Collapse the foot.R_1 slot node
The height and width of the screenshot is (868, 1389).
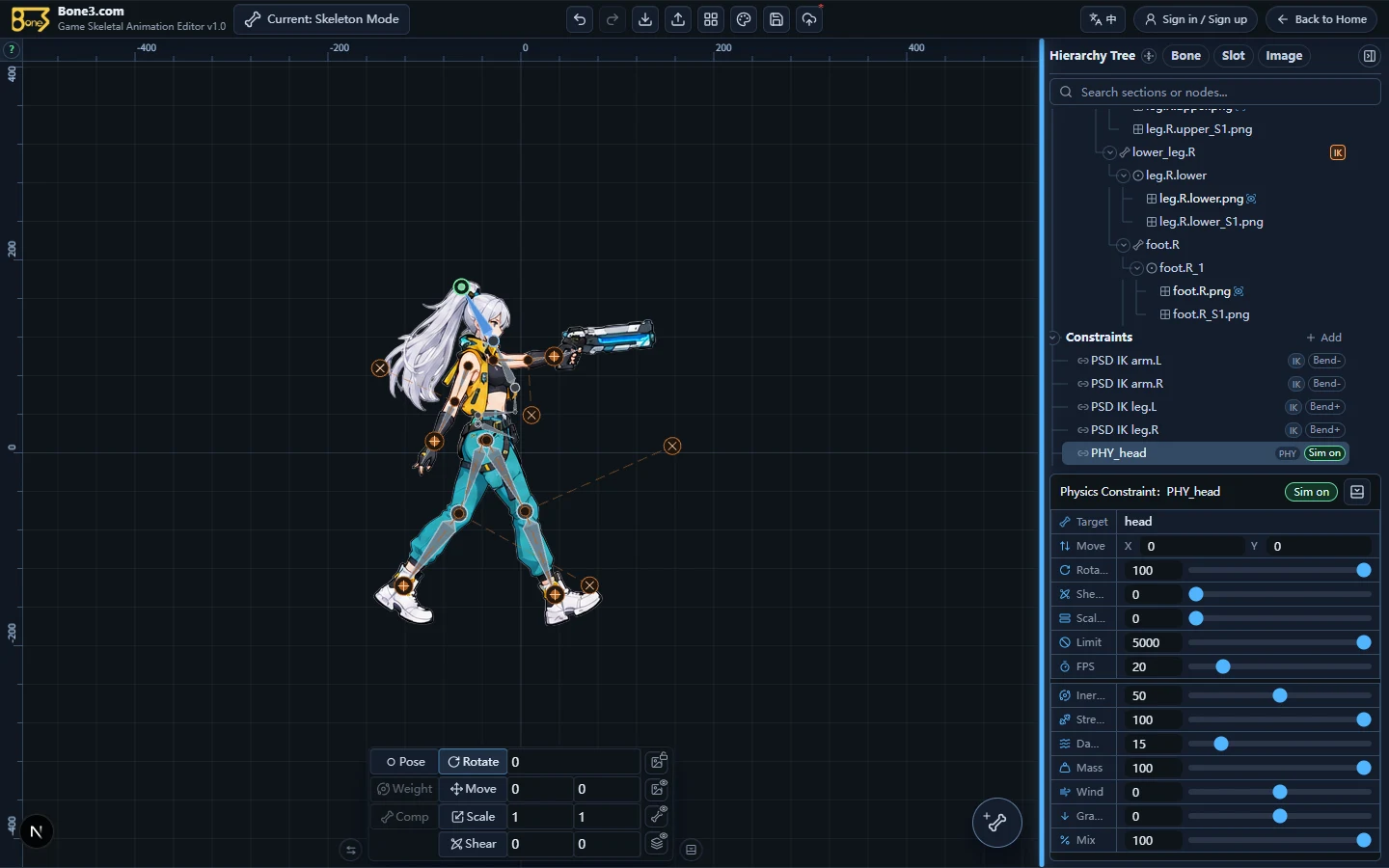(x=1137, y=268)
